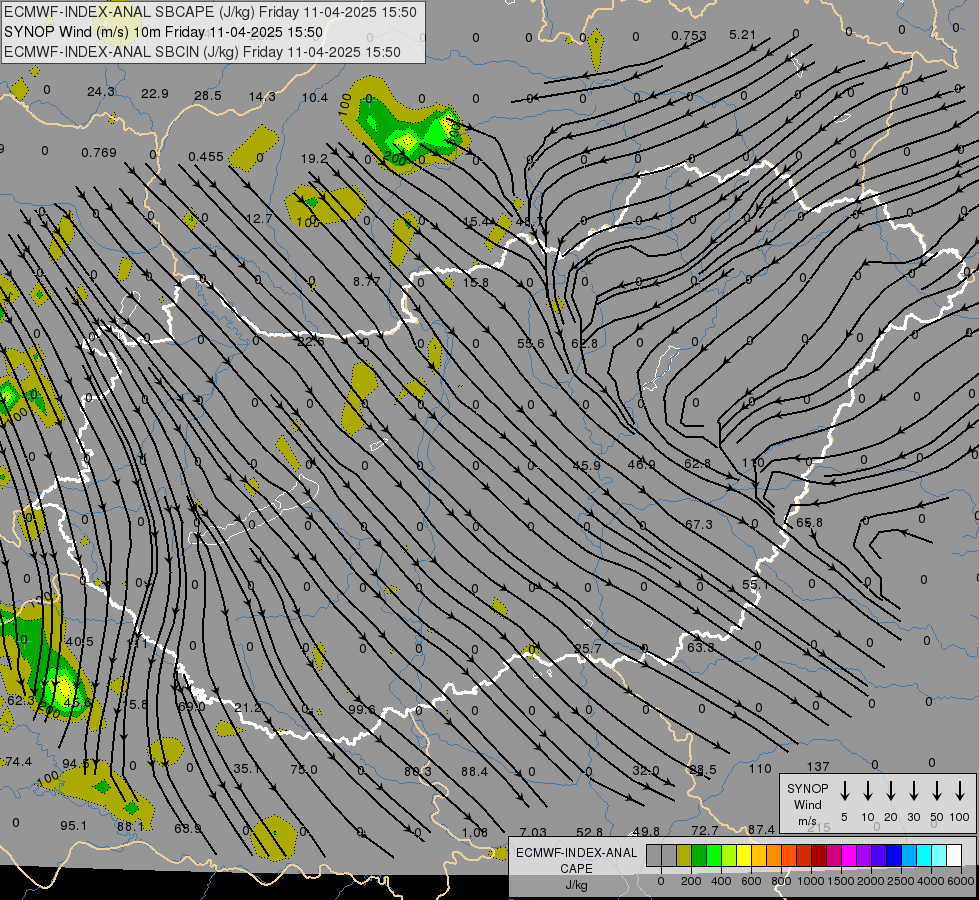Click the 400 tick on CAPE scale
The image size is (979, 900).
(721, 881)
